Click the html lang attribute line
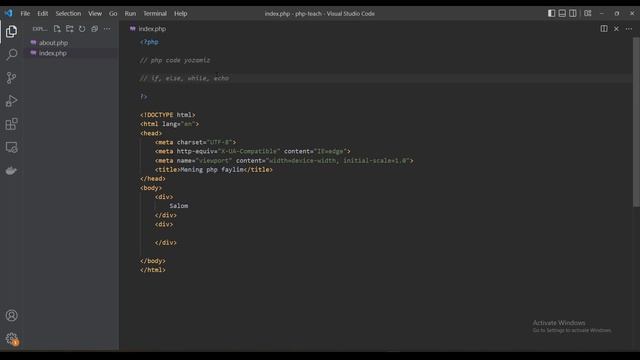The image size is (640, 360). pyautogui.click(x=169, y=124)
